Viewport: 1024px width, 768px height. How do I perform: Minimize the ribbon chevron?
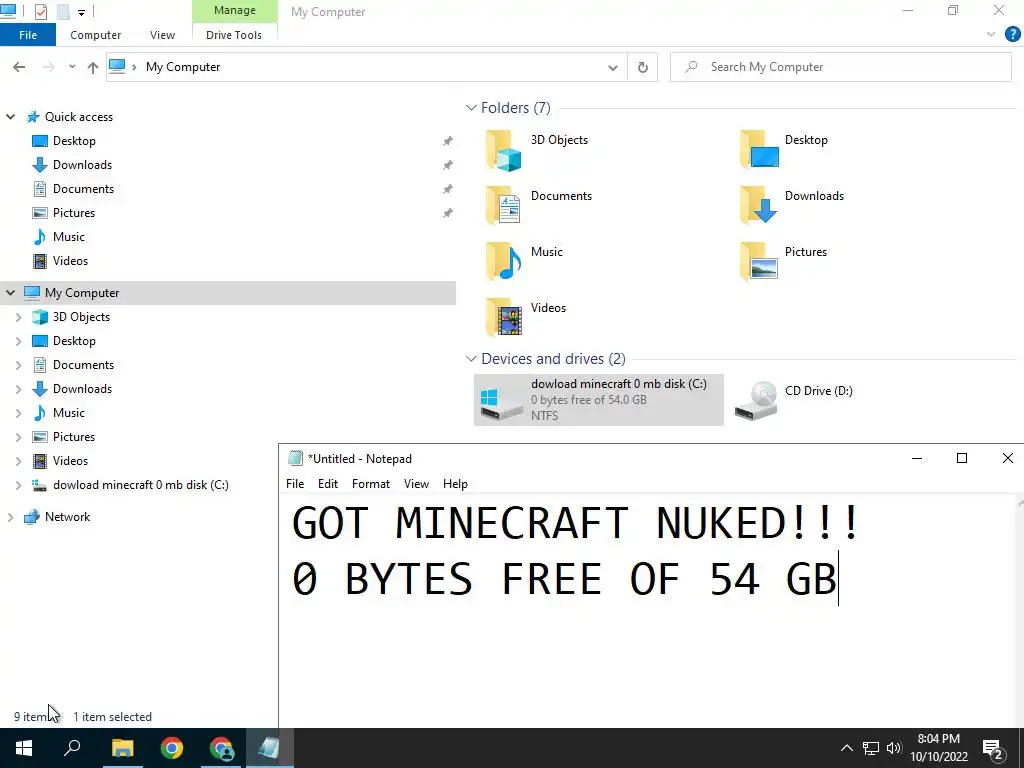991,34
